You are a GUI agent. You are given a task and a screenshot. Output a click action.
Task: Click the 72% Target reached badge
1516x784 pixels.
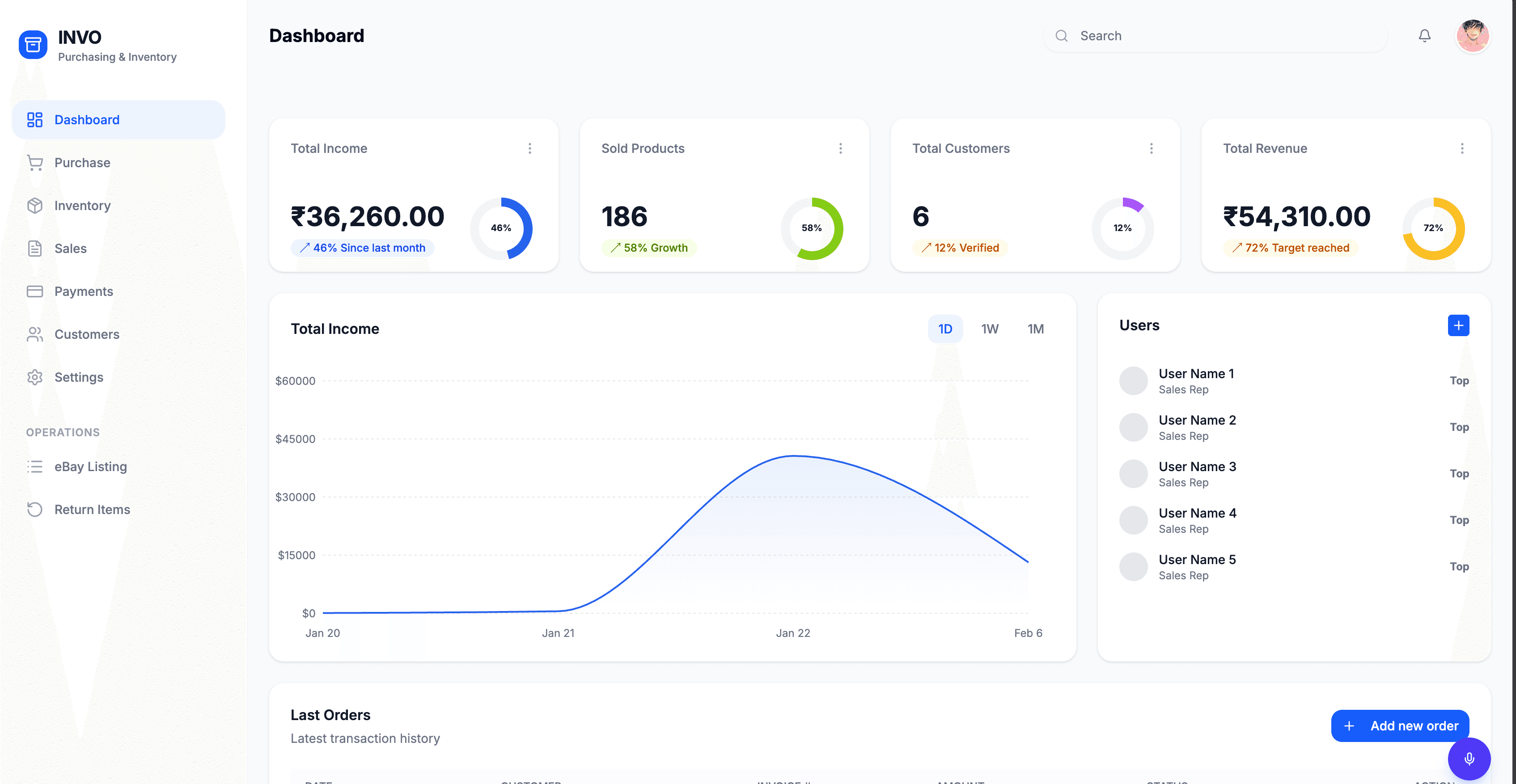[x=1290, y=248]
